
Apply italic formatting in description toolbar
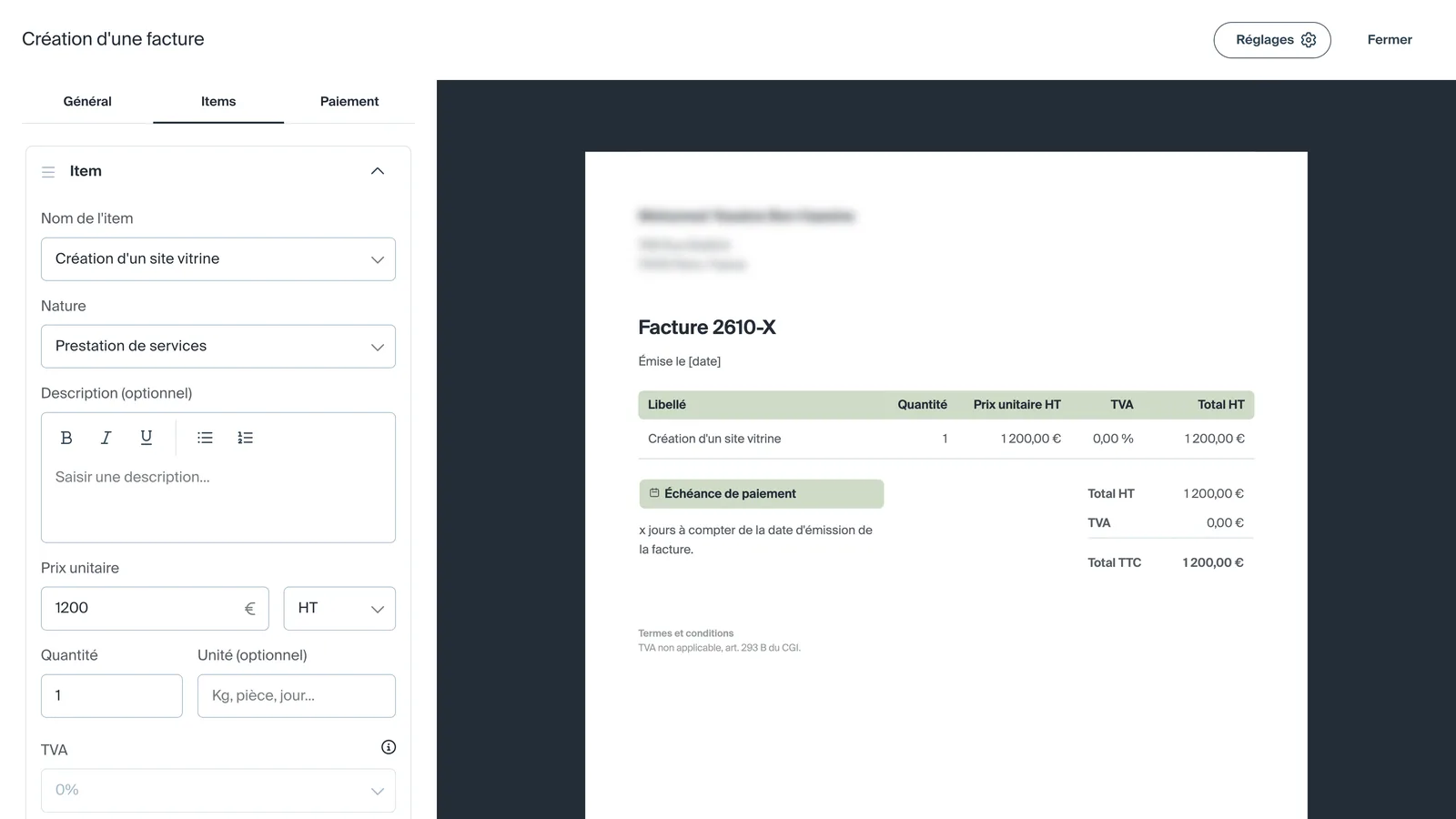pos(106,438)
